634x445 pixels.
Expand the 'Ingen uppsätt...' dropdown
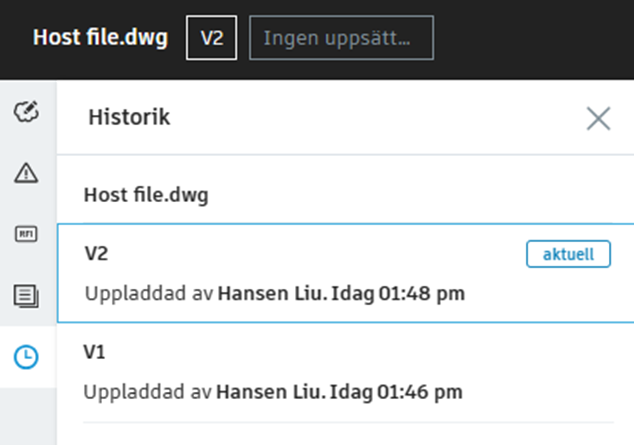click(x=341, y=38)
